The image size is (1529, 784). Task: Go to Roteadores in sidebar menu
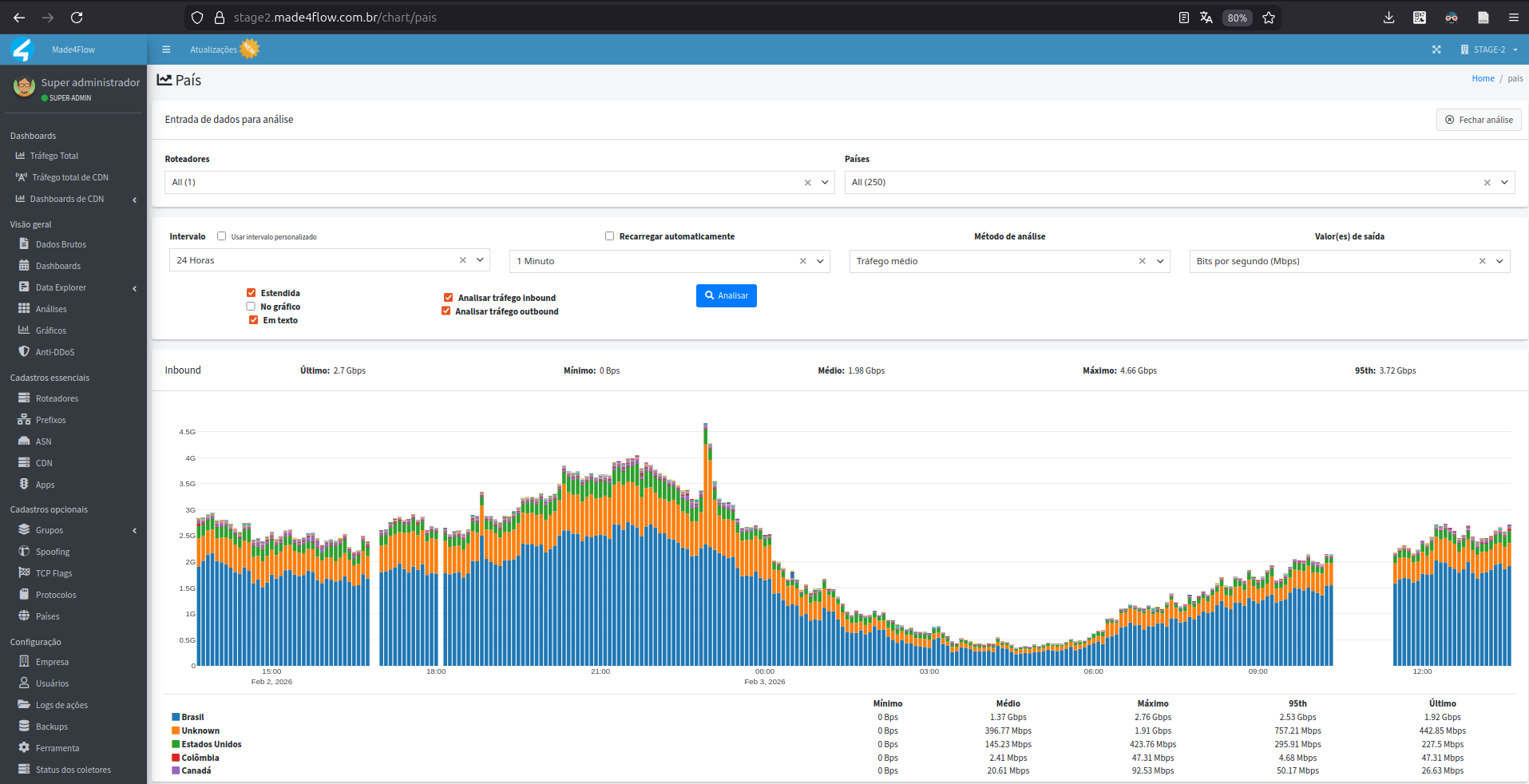[57, 398]
